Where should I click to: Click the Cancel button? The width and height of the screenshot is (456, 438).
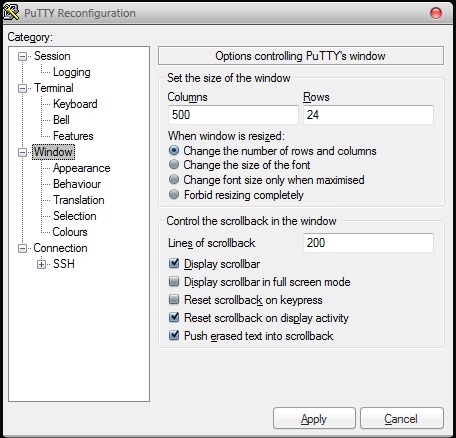click(x=401, y=418)
